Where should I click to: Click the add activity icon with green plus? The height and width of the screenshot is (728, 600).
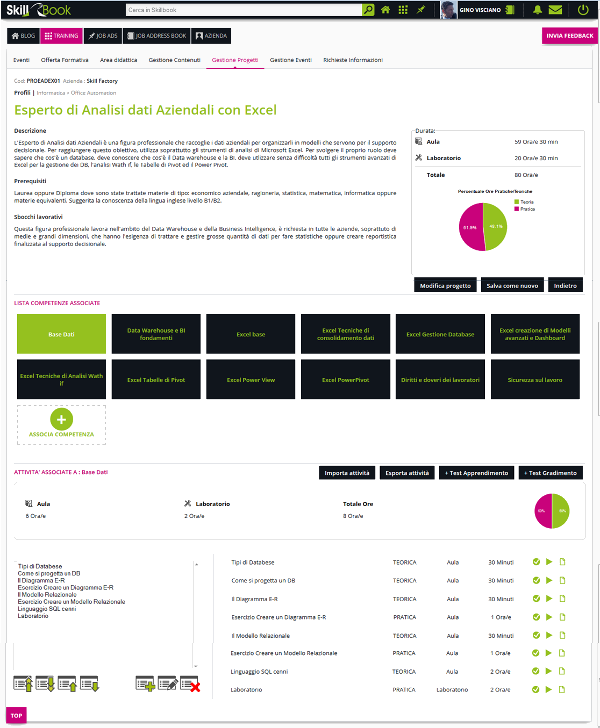click(145, 684)
